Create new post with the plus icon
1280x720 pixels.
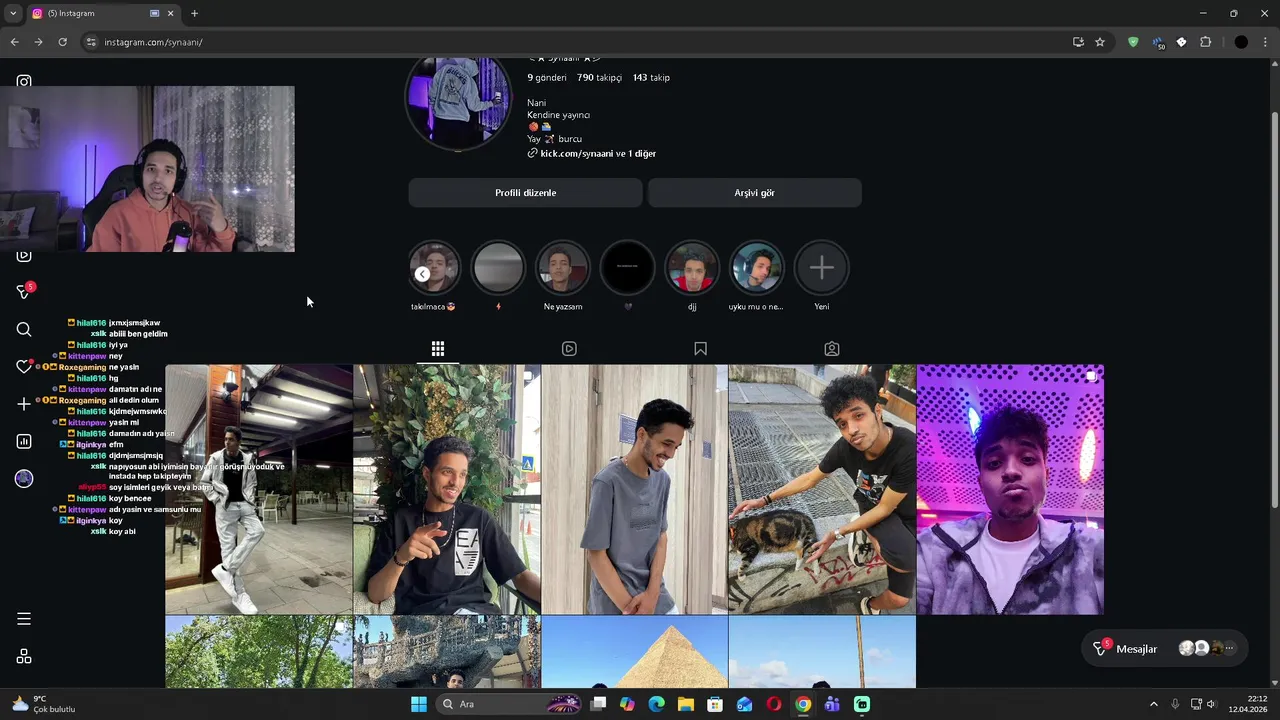(x=24, y=404)
